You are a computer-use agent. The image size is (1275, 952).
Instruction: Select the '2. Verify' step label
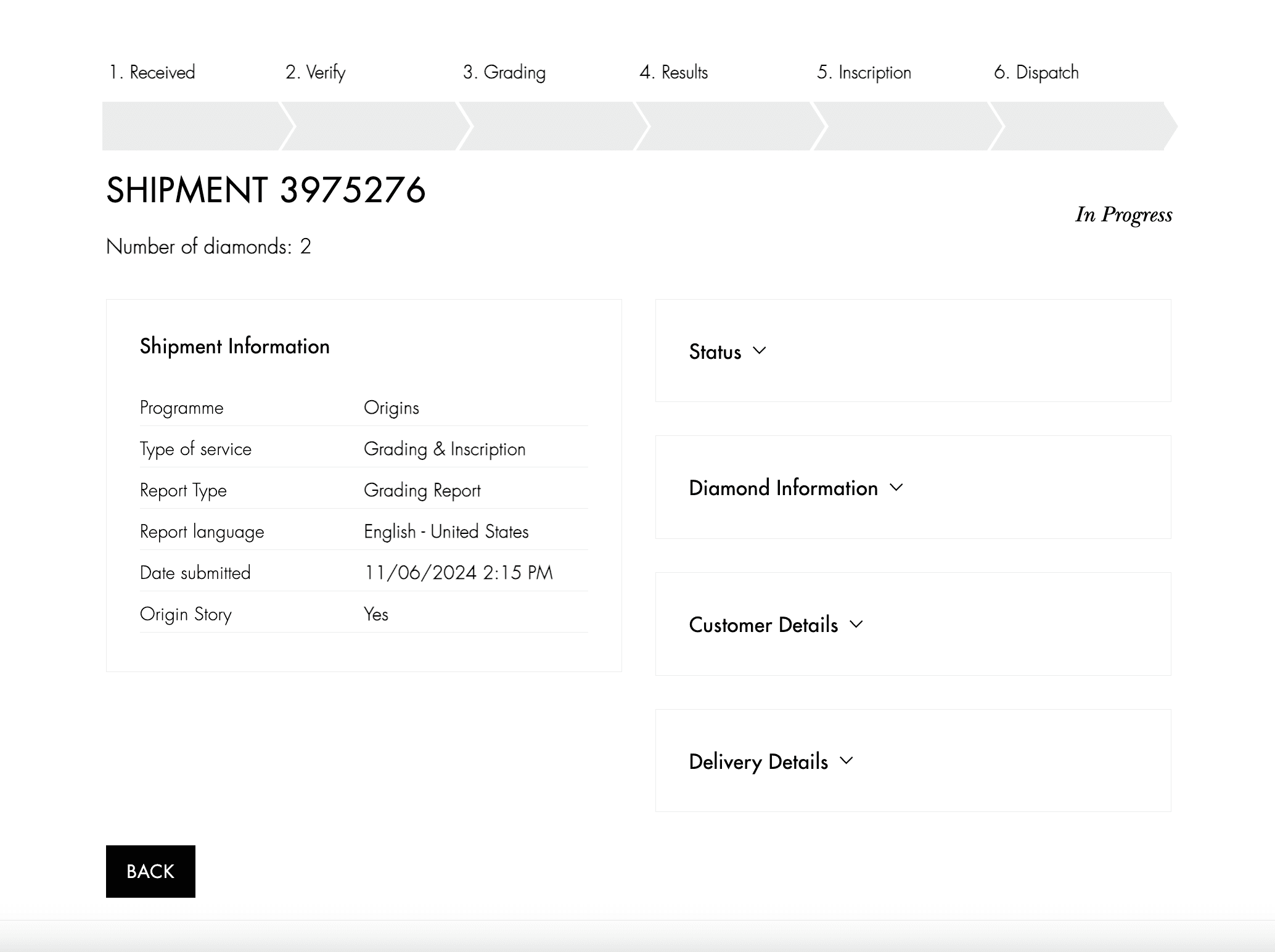pyautogui.click(x=315, y=73)
